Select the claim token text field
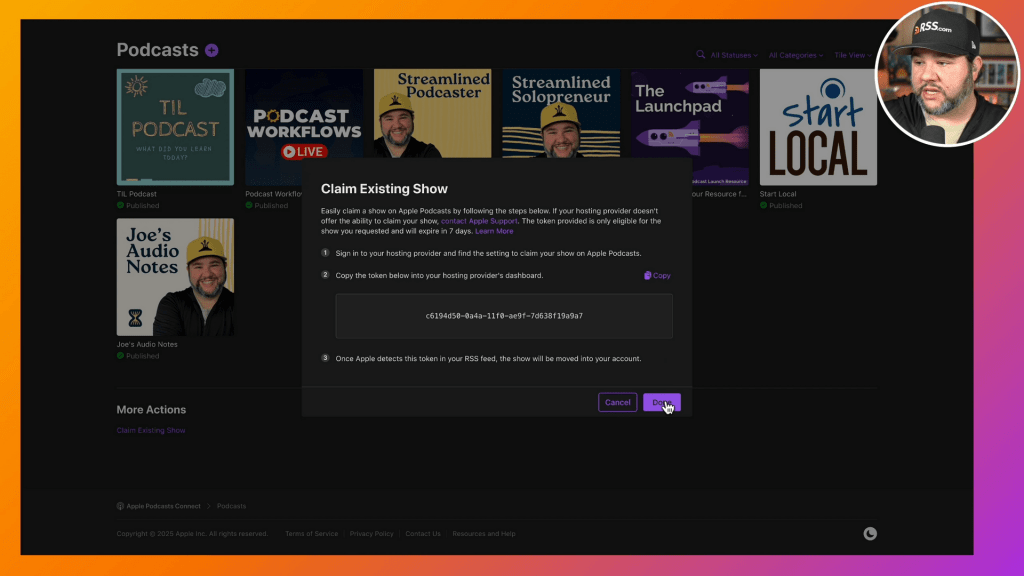This screenshot has width=1024, height=576. click(x=504, y=316)
